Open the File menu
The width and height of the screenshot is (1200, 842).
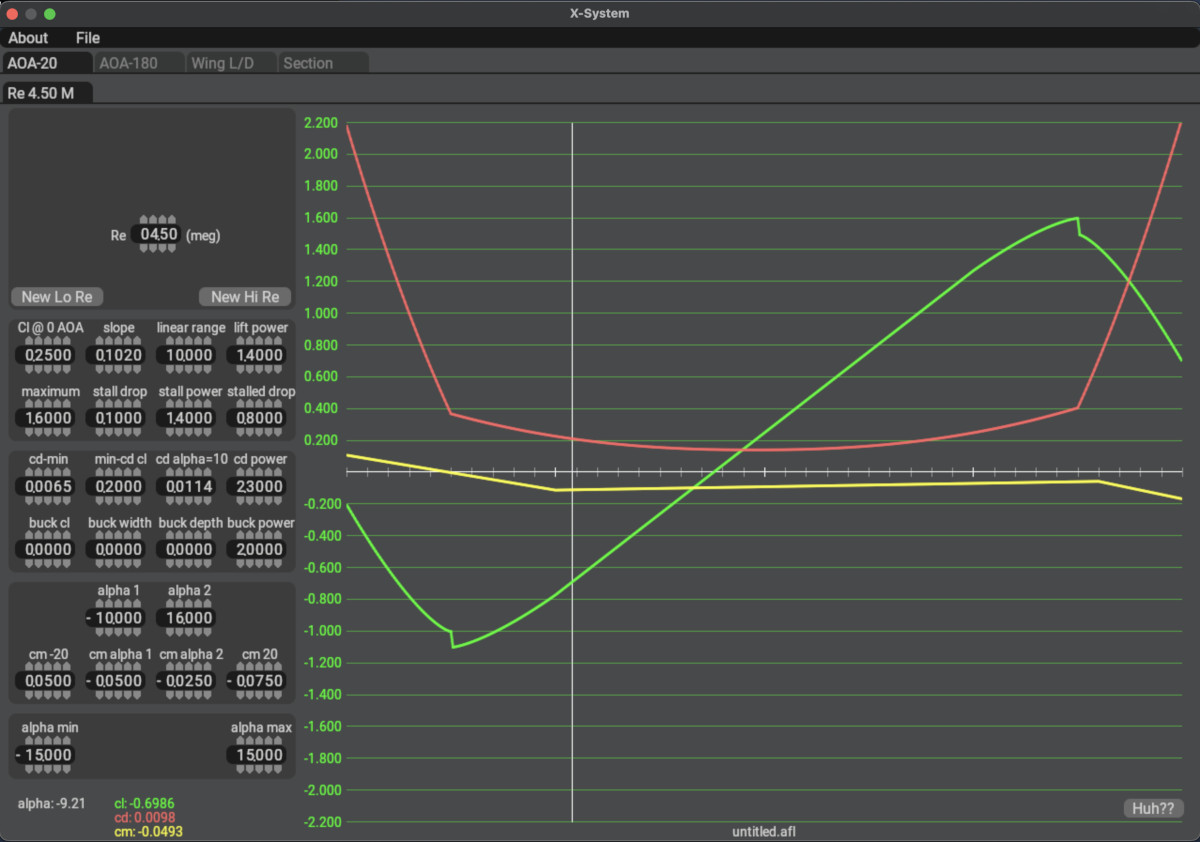pos(88,38)
